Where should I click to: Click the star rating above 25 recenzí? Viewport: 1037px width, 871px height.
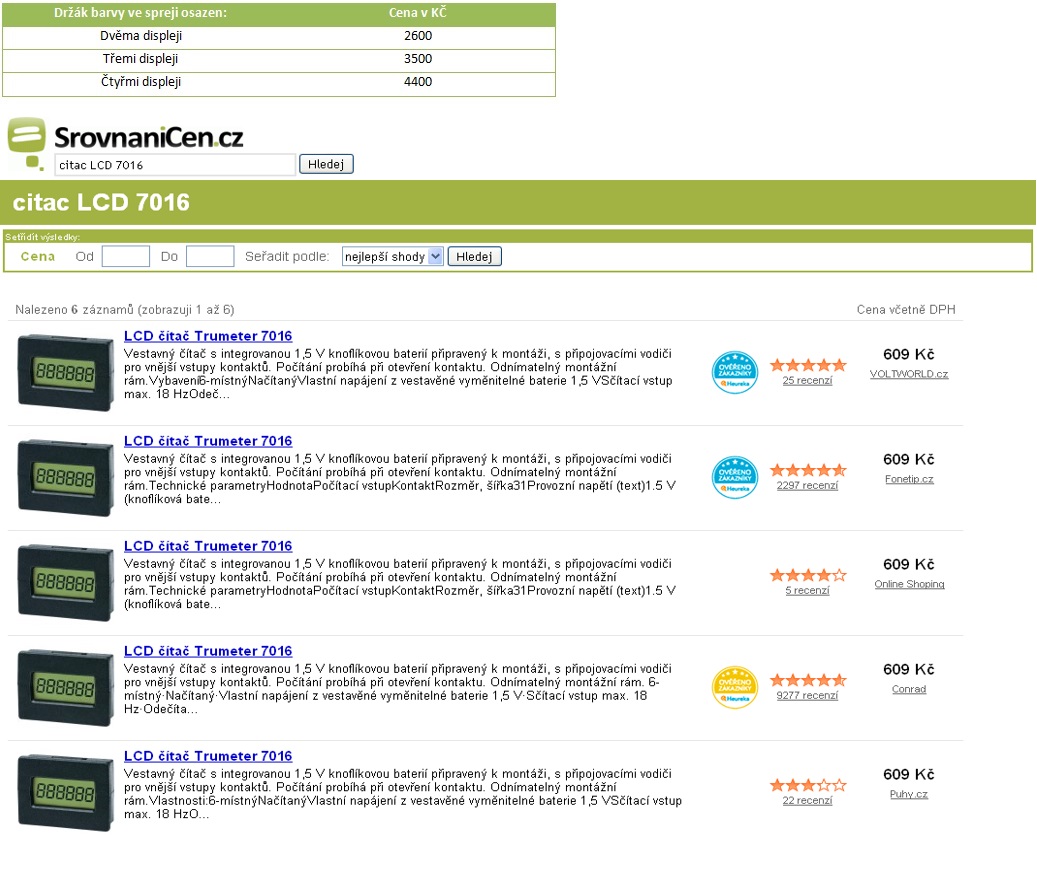point(808,365)
